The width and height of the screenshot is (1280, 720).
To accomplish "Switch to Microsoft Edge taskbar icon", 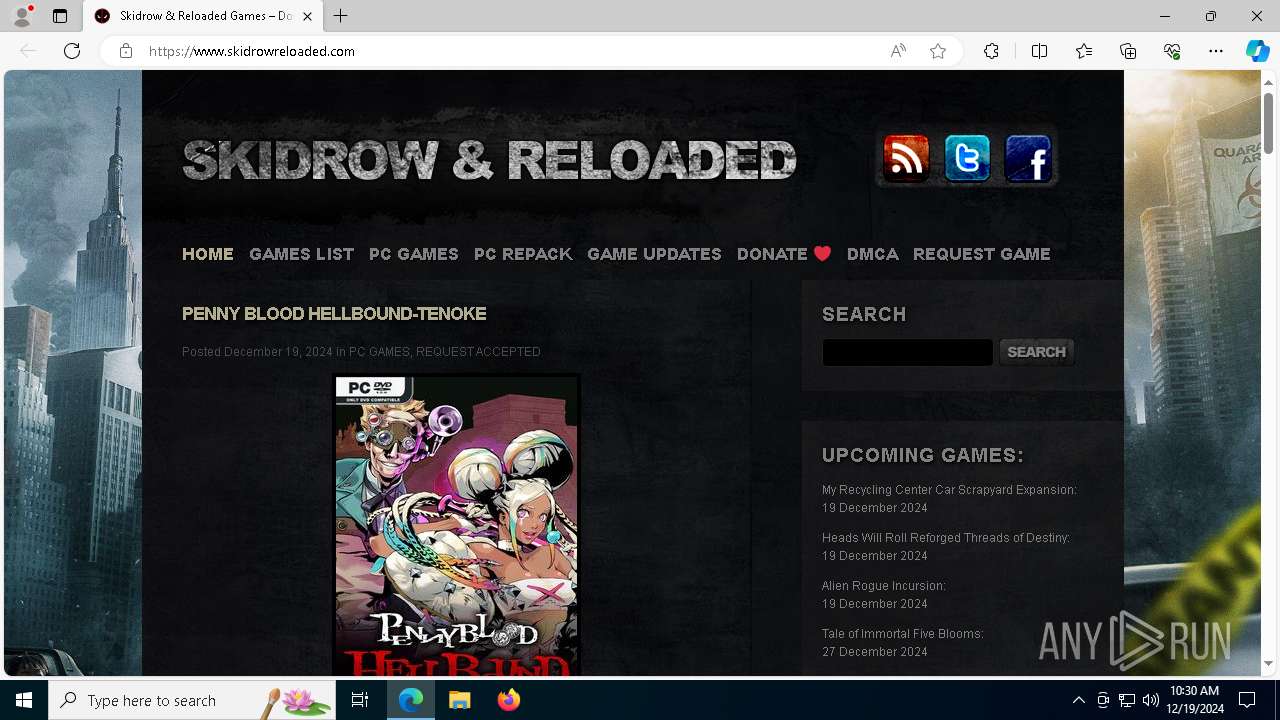I will point(411,700).
